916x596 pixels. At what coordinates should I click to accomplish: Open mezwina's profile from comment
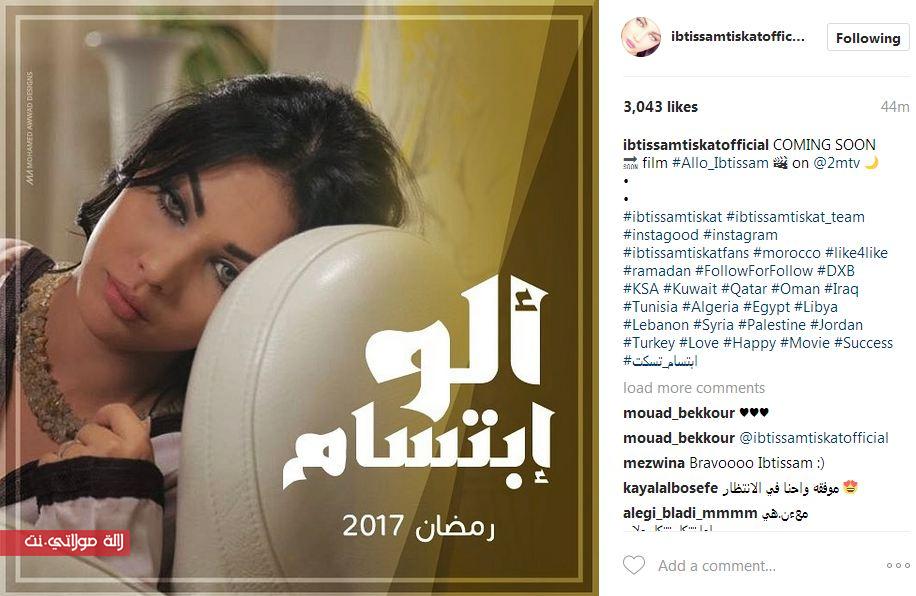click(654, 463)
